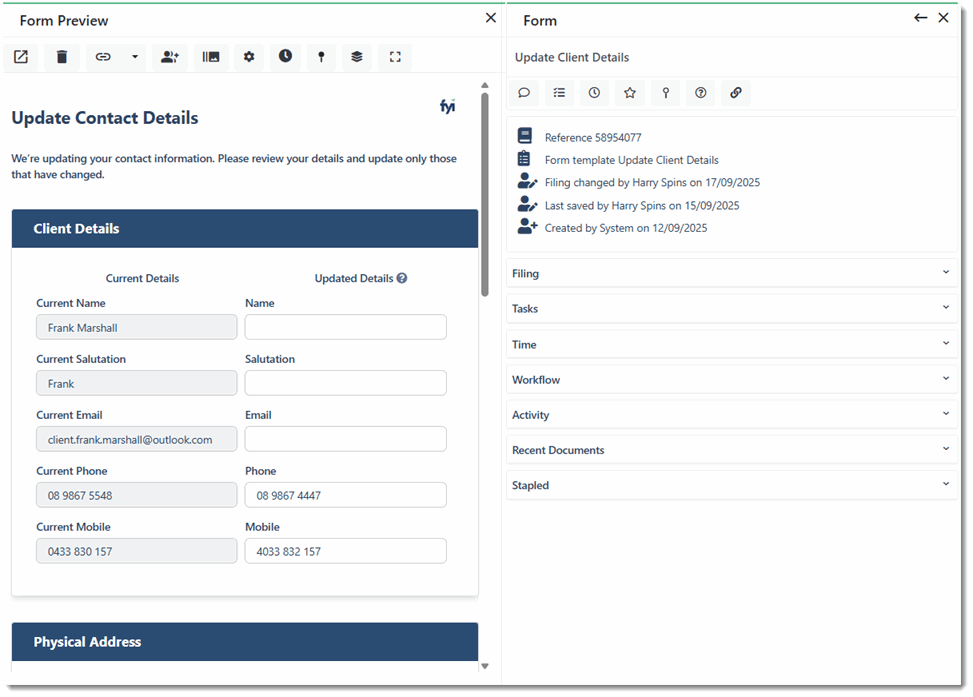Click the outlined clock icon in Form panel

pyautogui.click(x=594, y=92)
